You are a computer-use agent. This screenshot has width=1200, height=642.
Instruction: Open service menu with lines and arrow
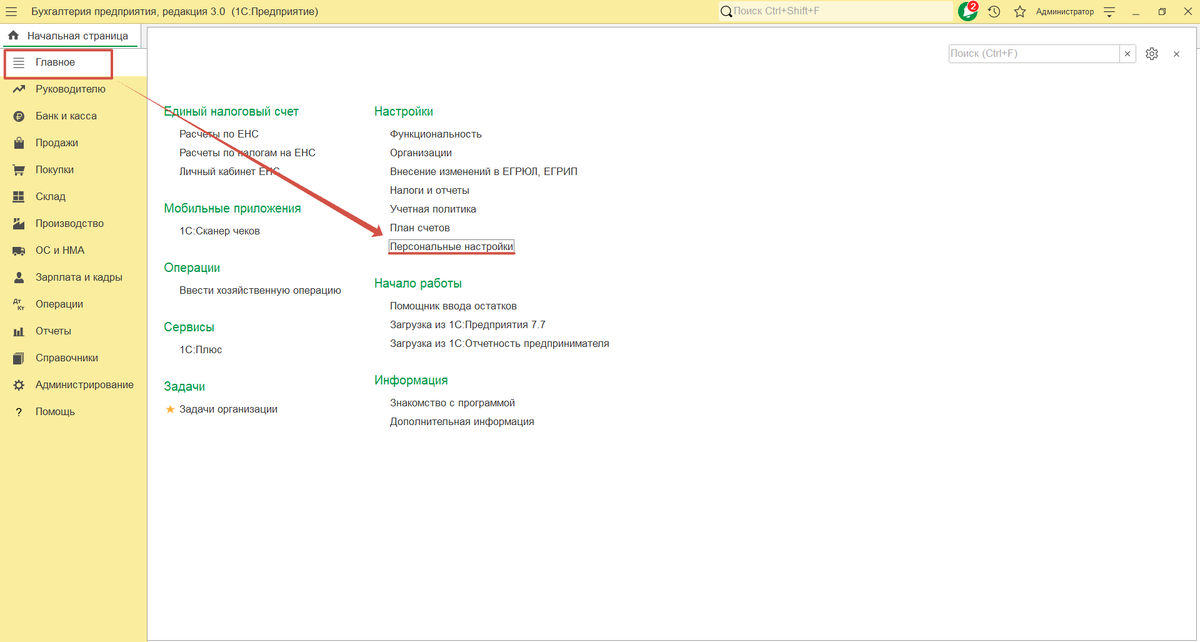coord(1110,11)
